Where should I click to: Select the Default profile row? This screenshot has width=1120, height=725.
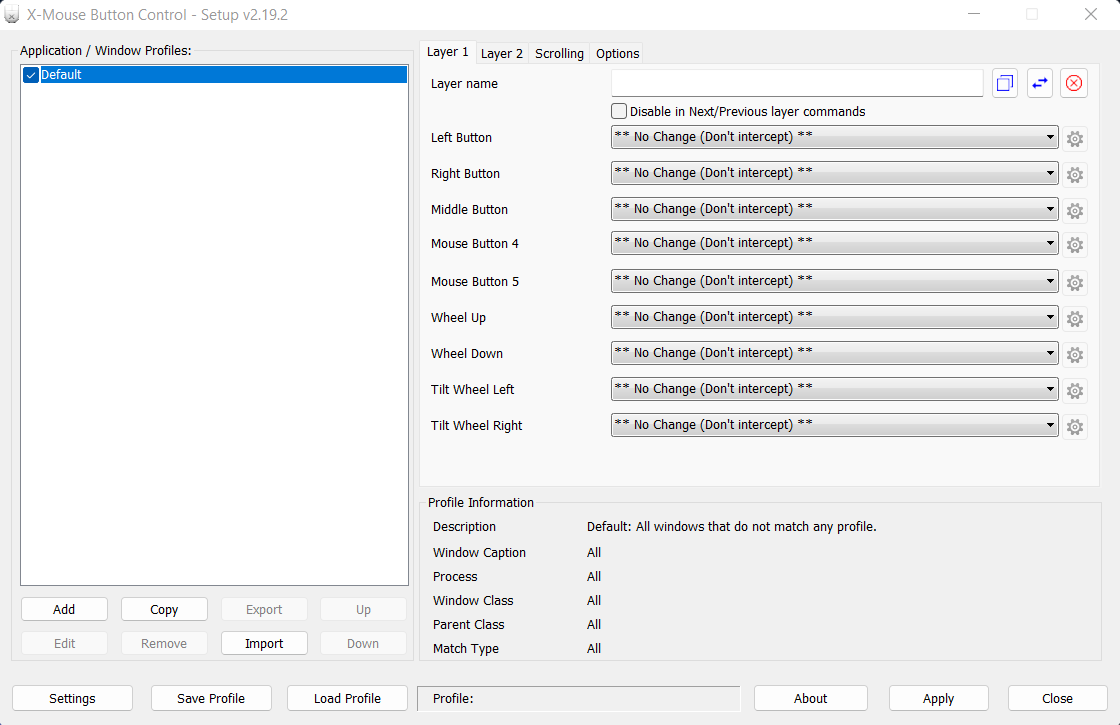pos(214,75)
